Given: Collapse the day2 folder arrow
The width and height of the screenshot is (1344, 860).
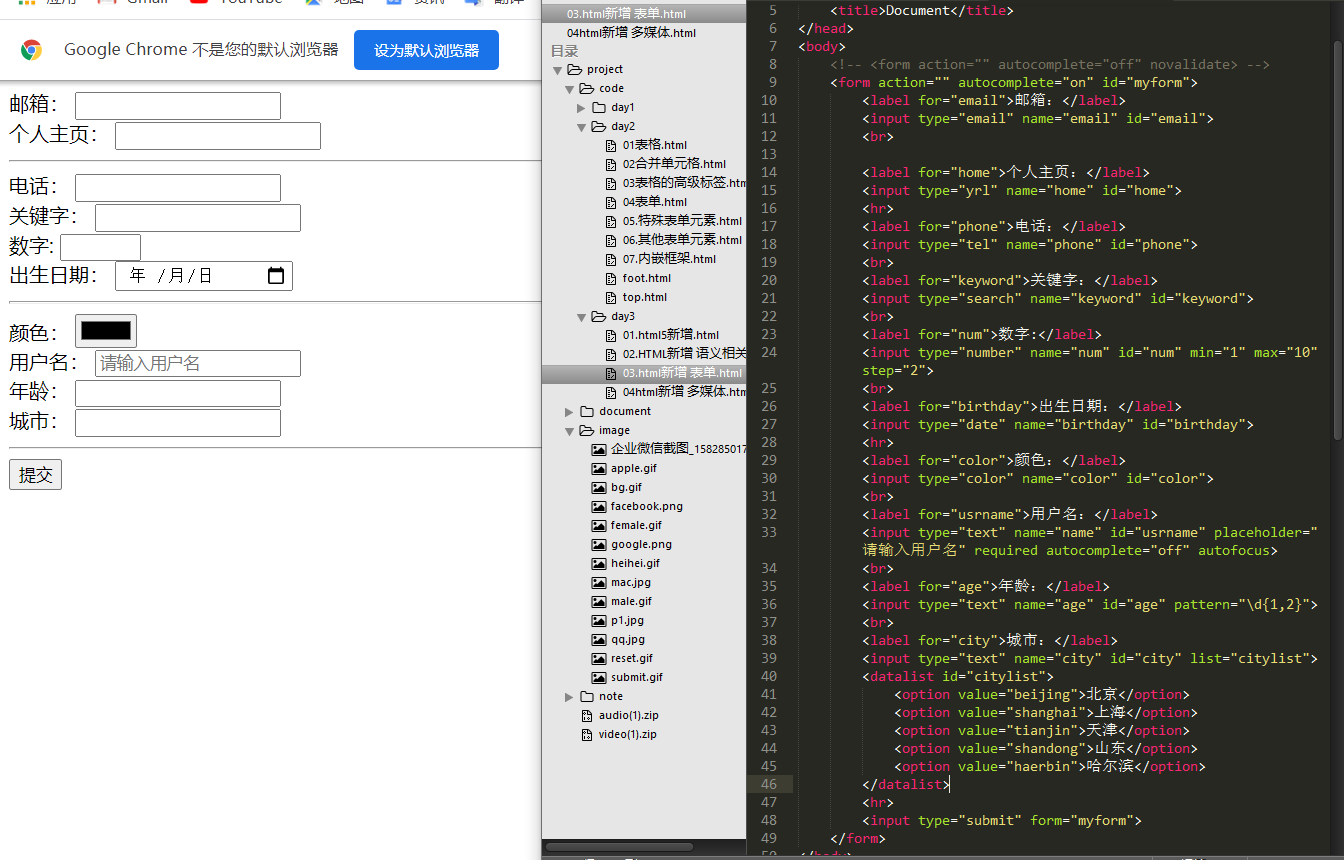Looking at the screenshot, I should (x=581, y=127).
